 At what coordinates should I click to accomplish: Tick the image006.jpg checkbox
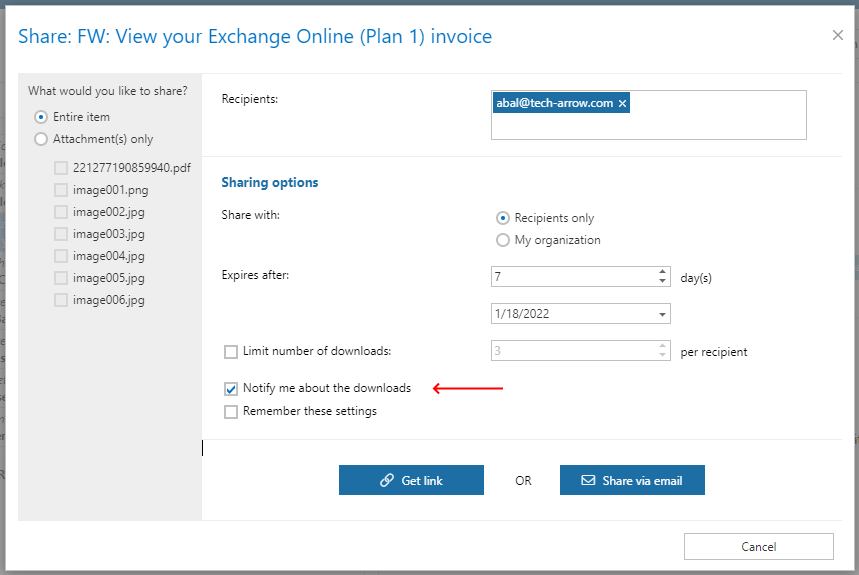point(61,300)
